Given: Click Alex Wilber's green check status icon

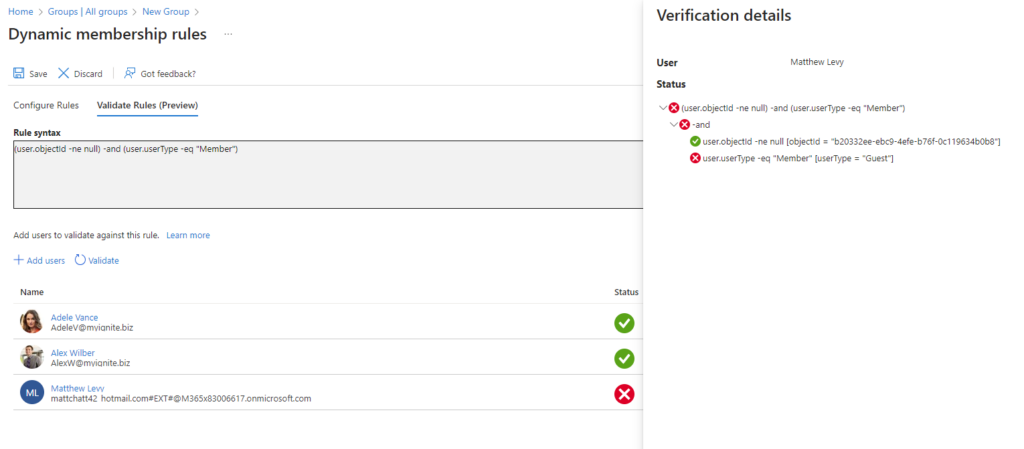Looking at the screenshot, I should [x=624, y=358].
